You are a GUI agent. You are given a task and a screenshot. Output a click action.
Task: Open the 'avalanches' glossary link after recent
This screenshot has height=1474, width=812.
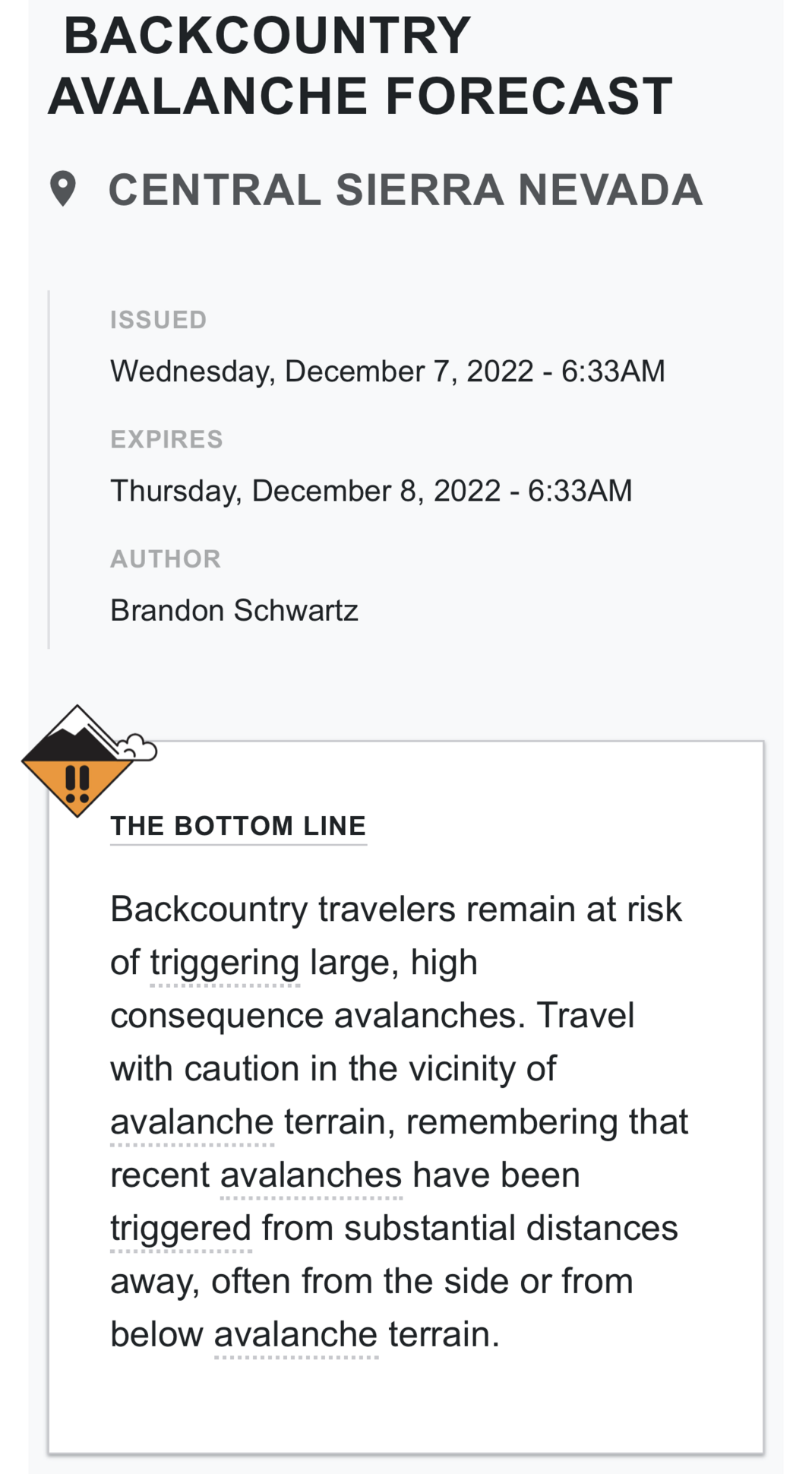(x=311, y=1175)
